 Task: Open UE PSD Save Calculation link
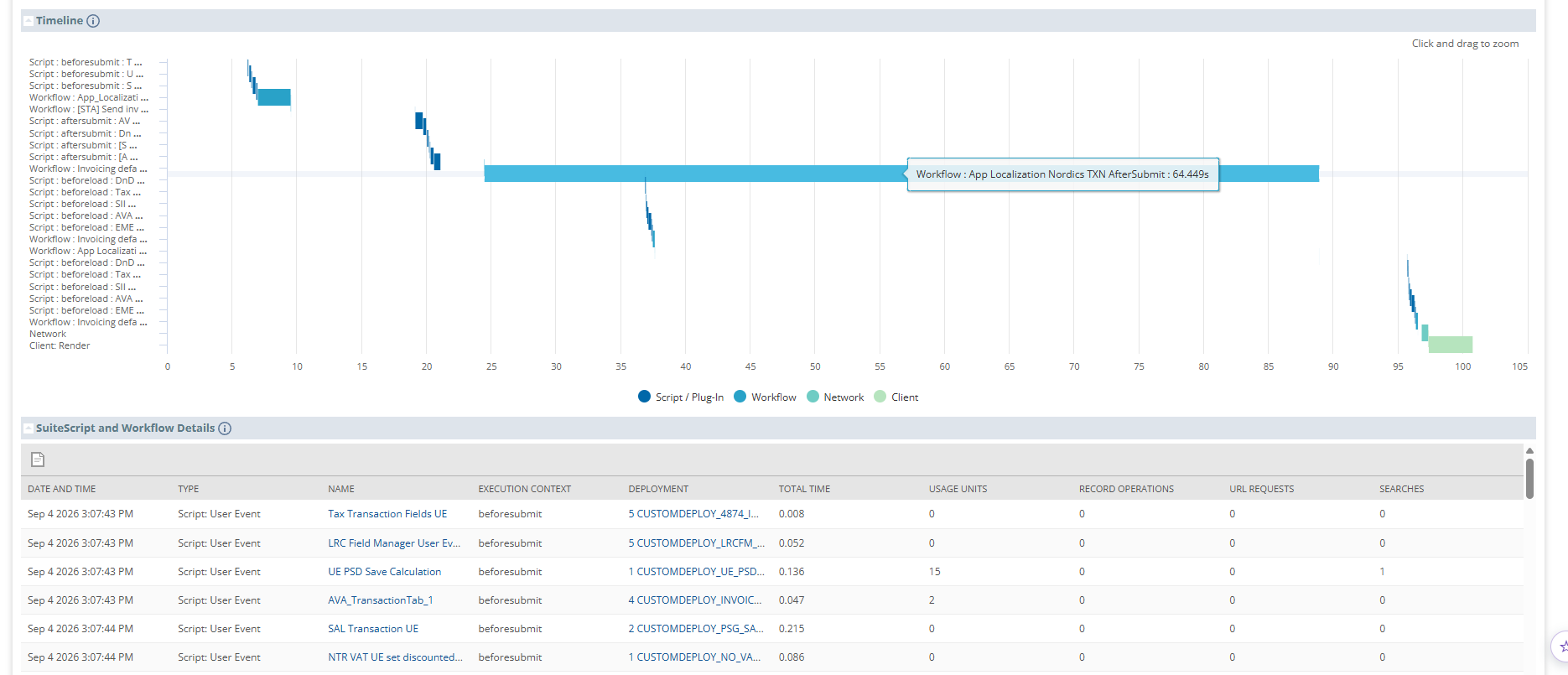click(x=384, y=572)
